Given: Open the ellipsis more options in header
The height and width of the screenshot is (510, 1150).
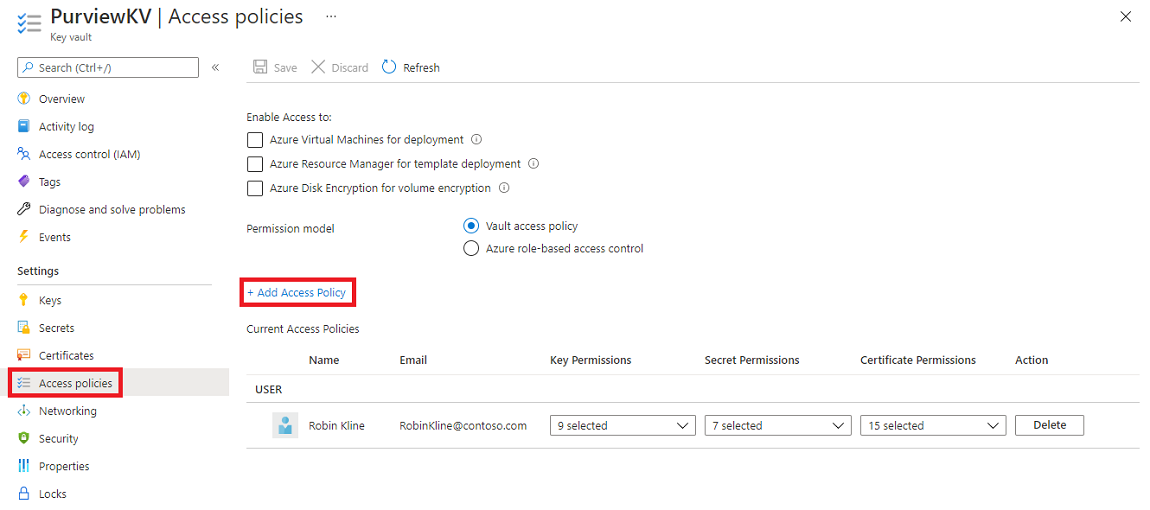Looking at the screenshot, I should 331,17.
